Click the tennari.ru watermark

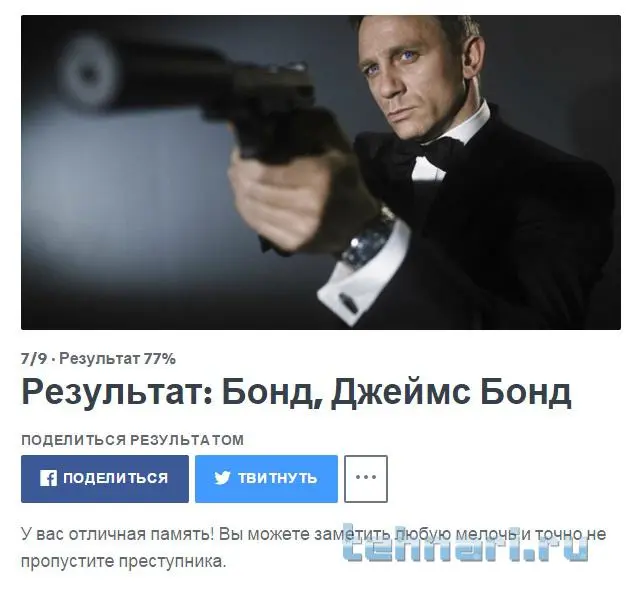point(466,542)
